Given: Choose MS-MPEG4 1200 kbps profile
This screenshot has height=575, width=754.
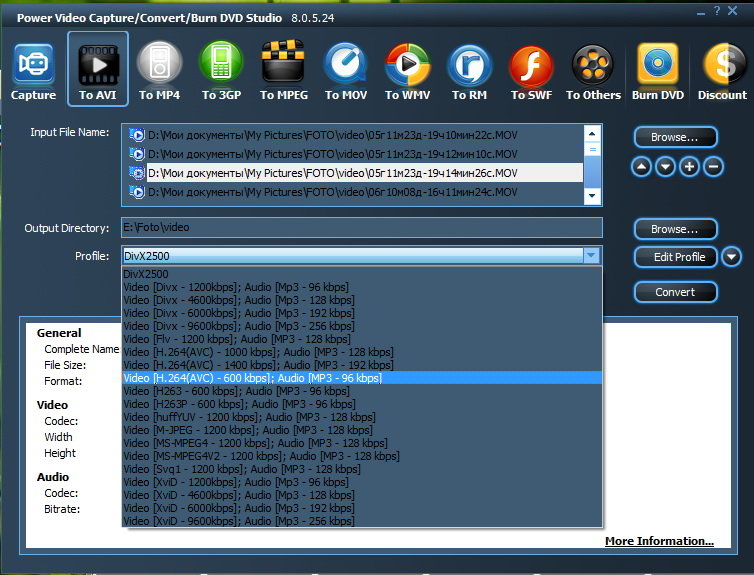Looking at the screenshot, I should click(362, 443).
